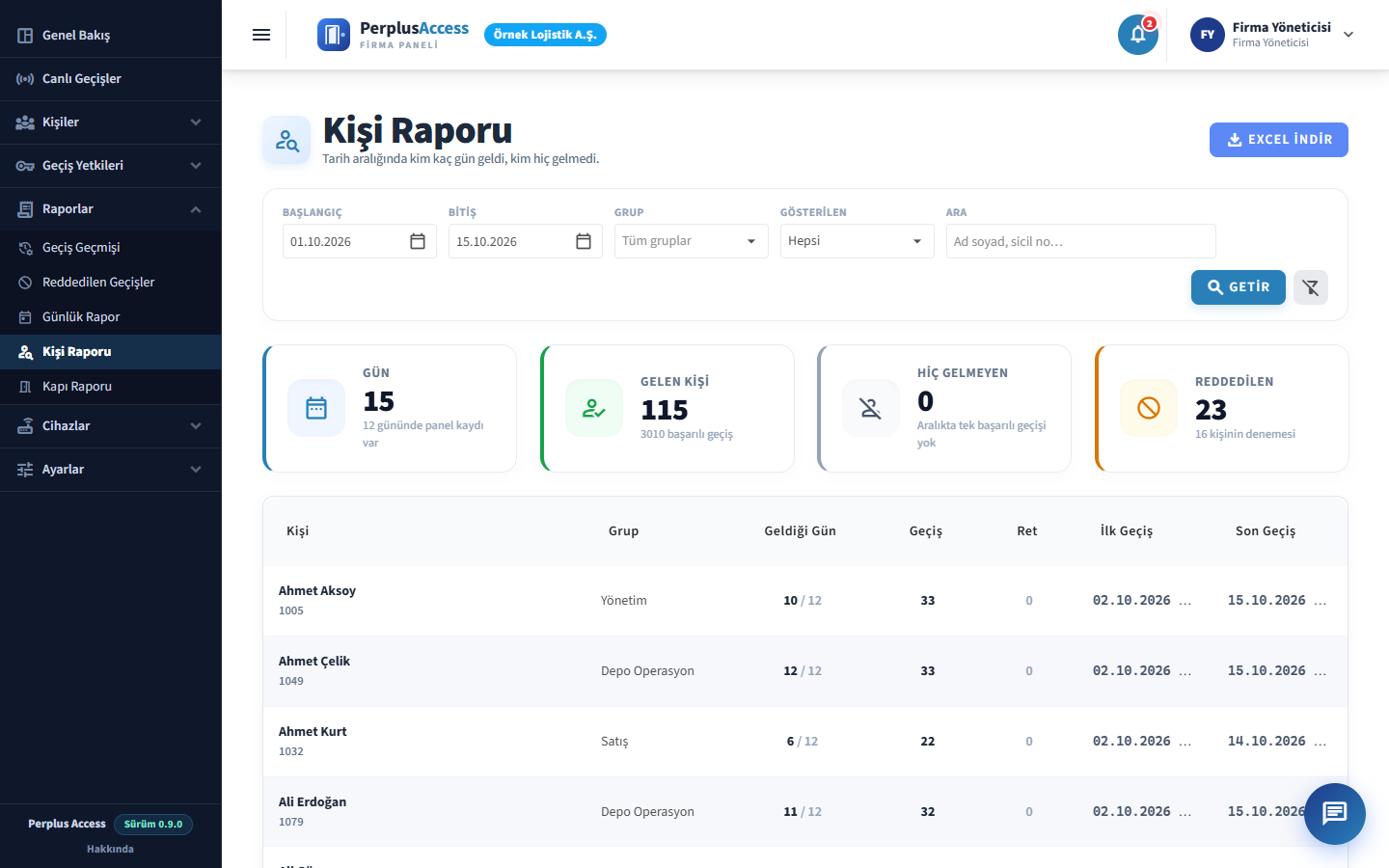This screenshot has width=1389, height=868.
Task: Expand the Cihazlar sidebar section
Action: [x=111, y=426]
